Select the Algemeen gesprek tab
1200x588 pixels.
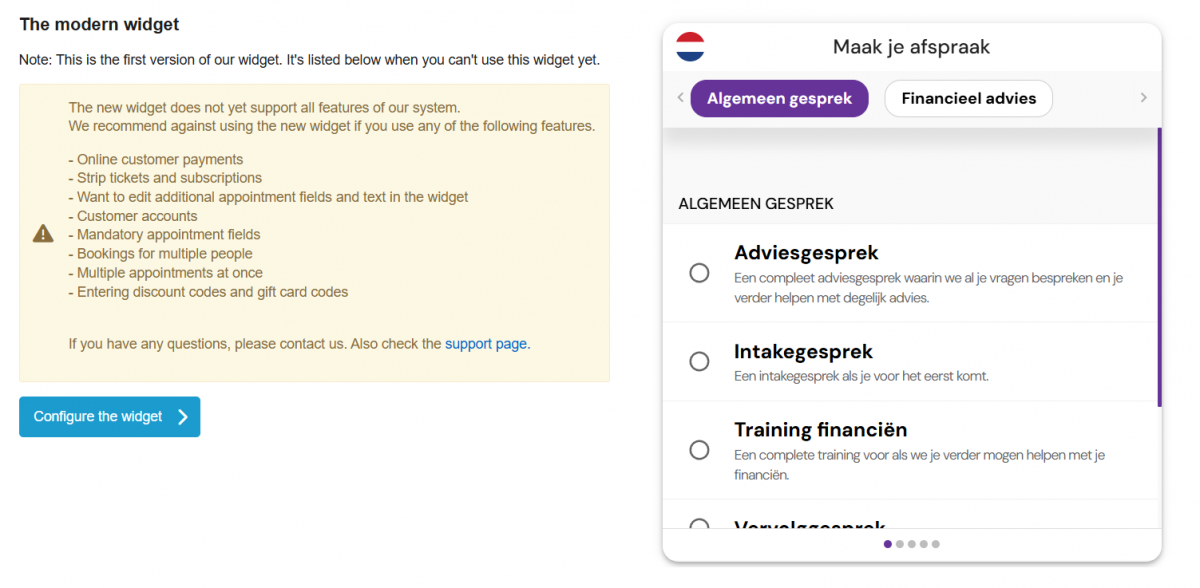779,98
